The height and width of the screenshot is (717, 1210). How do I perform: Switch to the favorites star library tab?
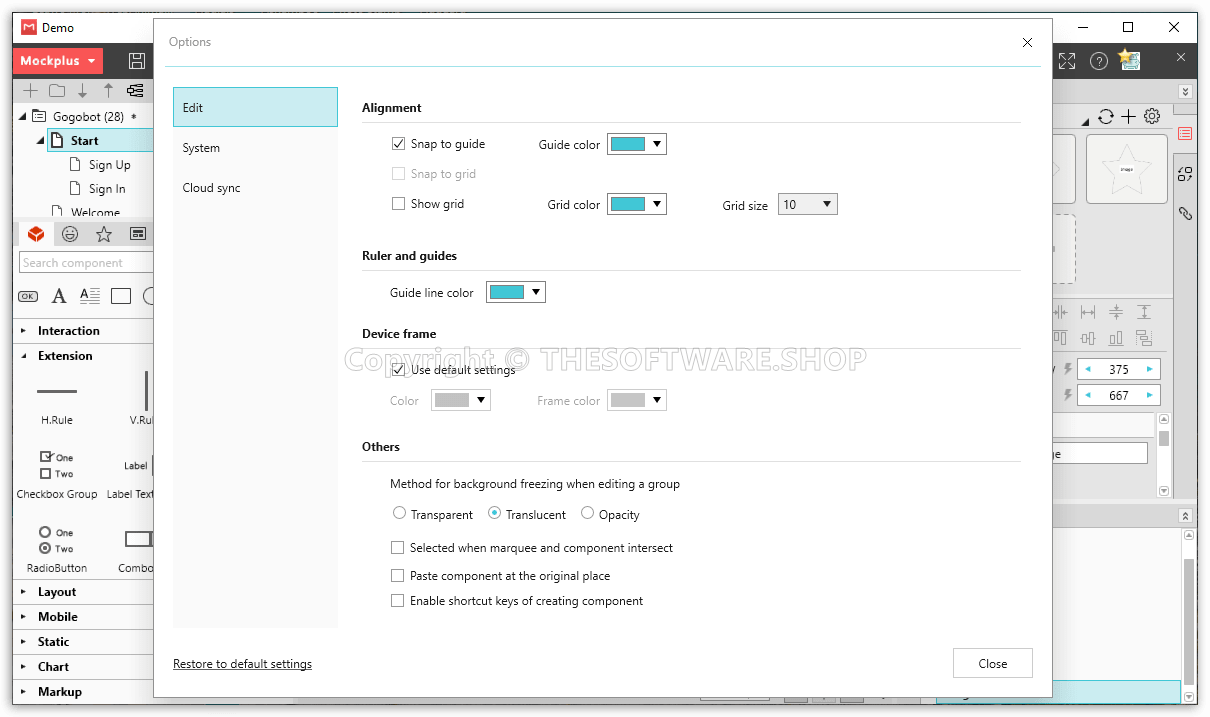pyautogui.click(x=103, y=233)
